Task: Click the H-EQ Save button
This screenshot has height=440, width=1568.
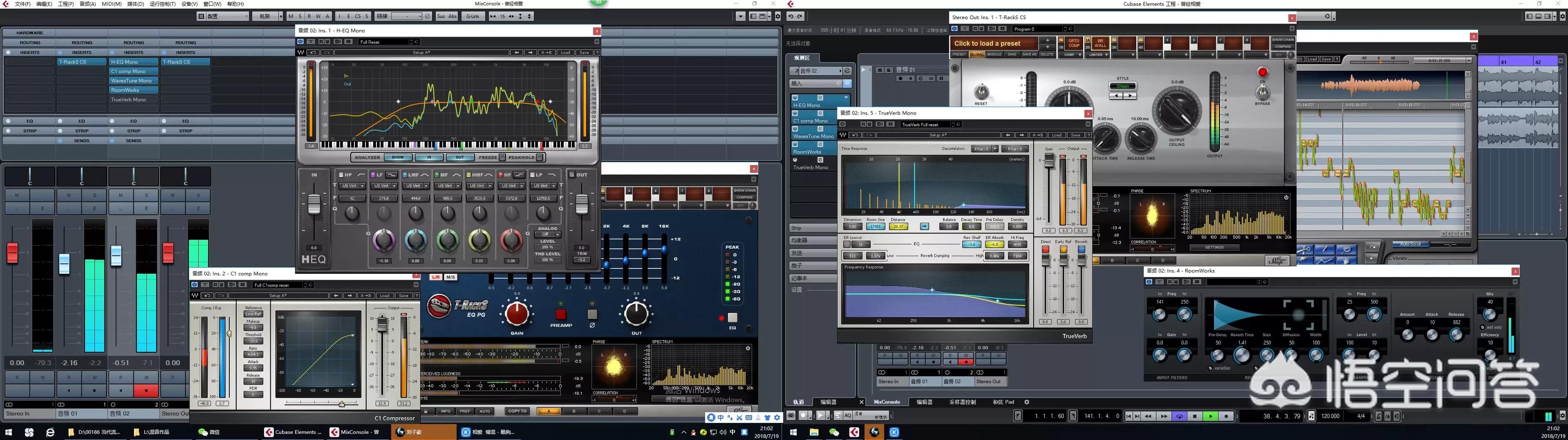Action: [x=584, y=53]
